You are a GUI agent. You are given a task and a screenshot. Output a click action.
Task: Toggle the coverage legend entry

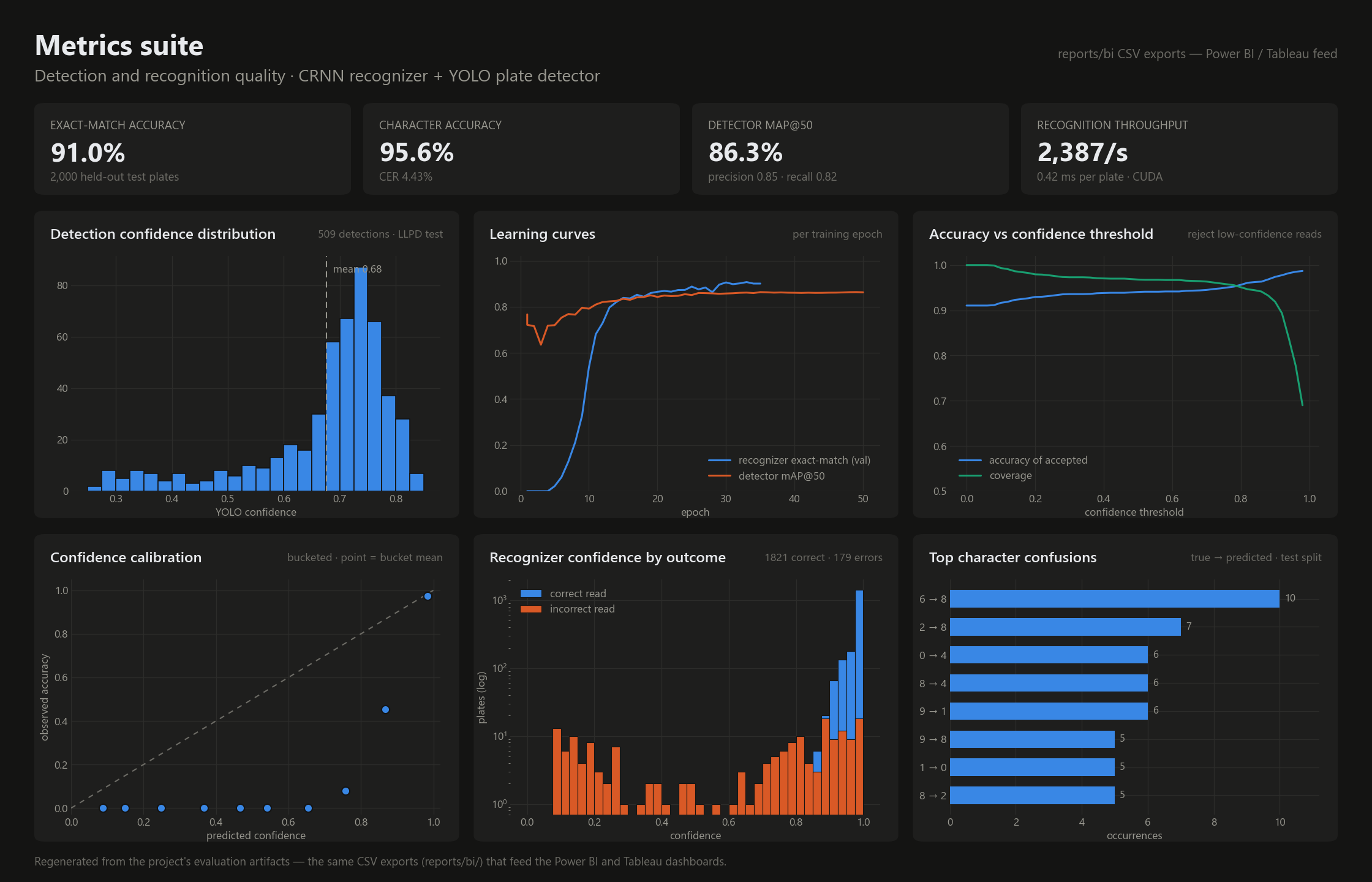coord(995,476)
